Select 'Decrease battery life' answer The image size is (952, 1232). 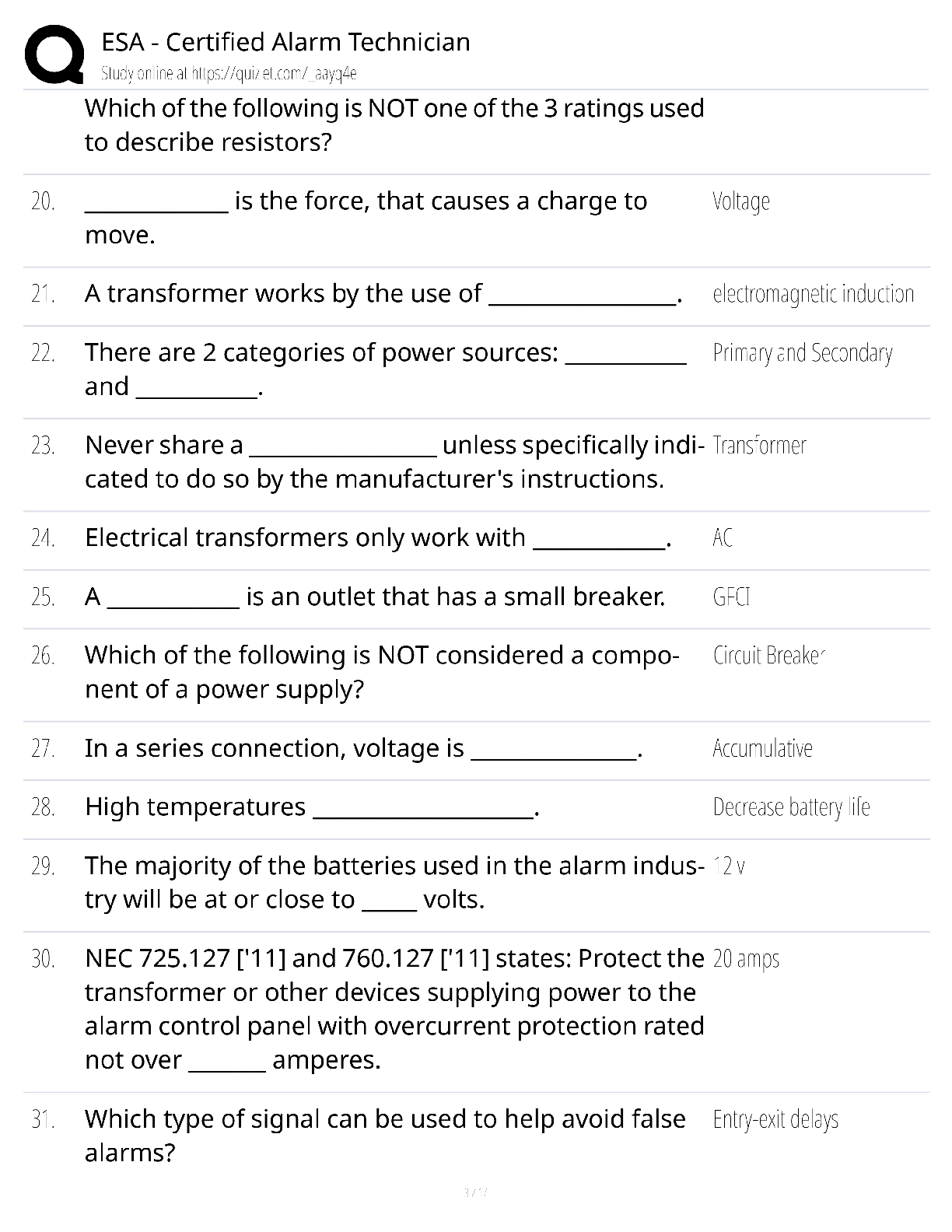point(791,807)
